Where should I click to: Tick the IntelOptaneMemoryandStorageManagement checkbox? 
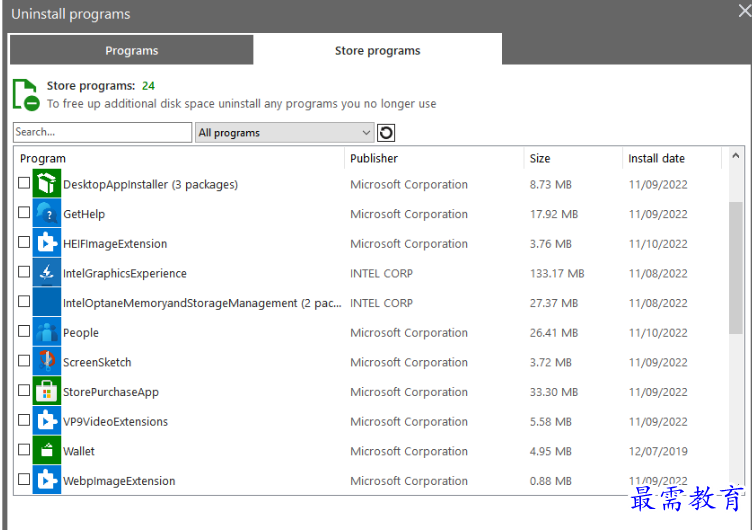pos(24,302)
